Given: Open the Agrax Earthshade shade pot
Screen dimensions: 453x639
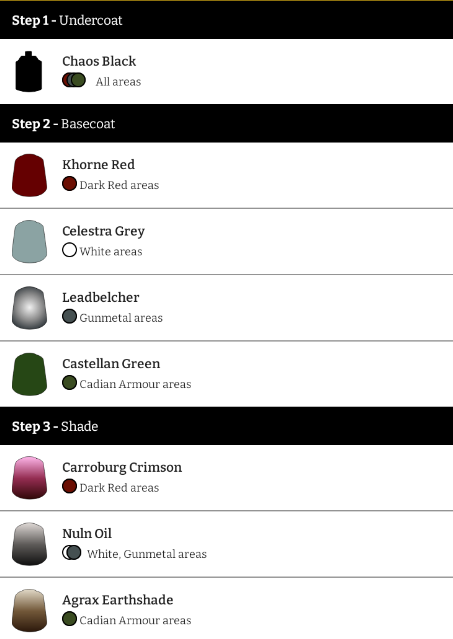Looking at the screenshot, I should click(29, 610).
